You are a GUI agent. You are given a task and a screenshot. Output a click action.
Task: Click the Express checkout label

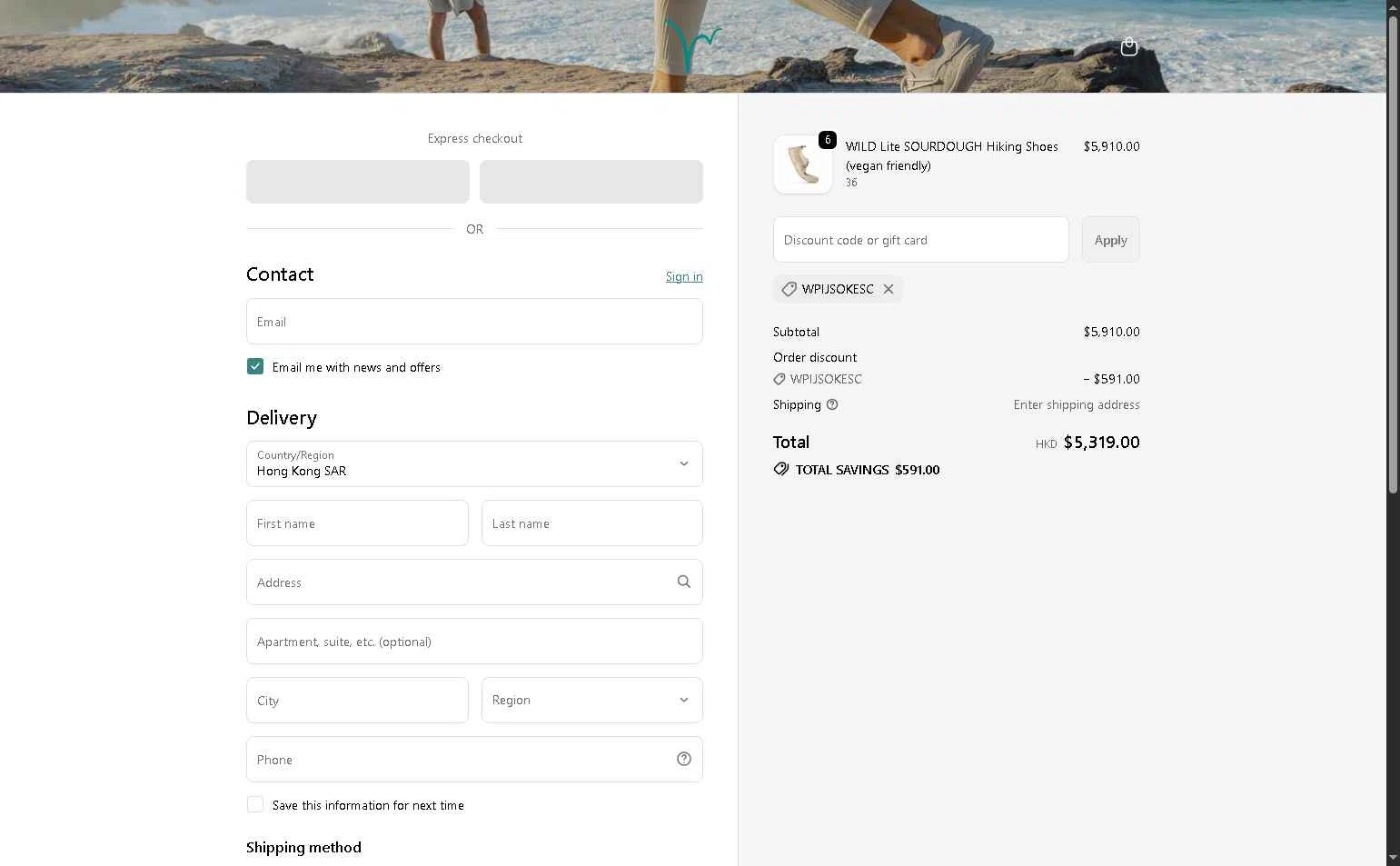pyautogui.click(x=475, y=138)
